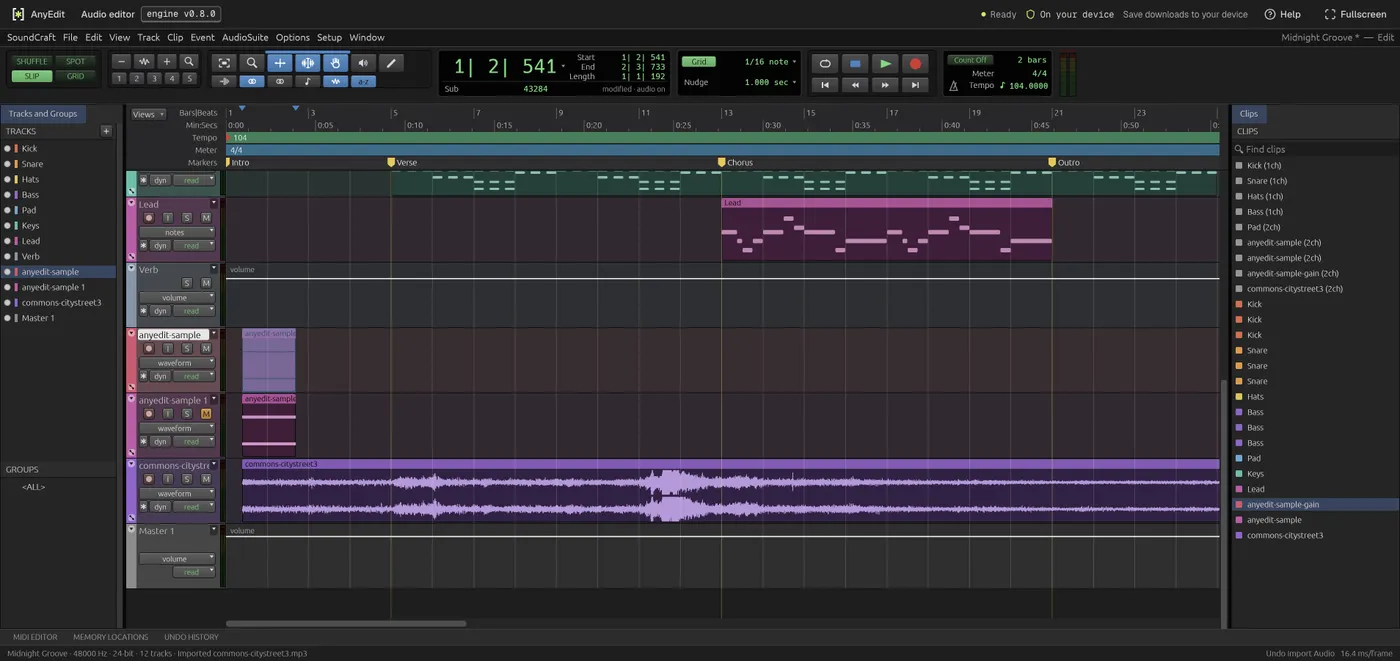
Task: Click the Loop playback button
Action: 825,63
